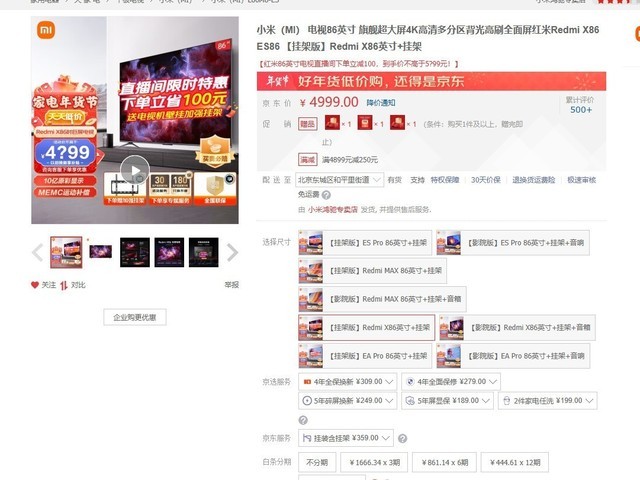Select 【挂架版】Redmi MAX 86英寸+挂架 option
Image resolution: width=640 pixels, height=480 pixels.
pos(372,271)
